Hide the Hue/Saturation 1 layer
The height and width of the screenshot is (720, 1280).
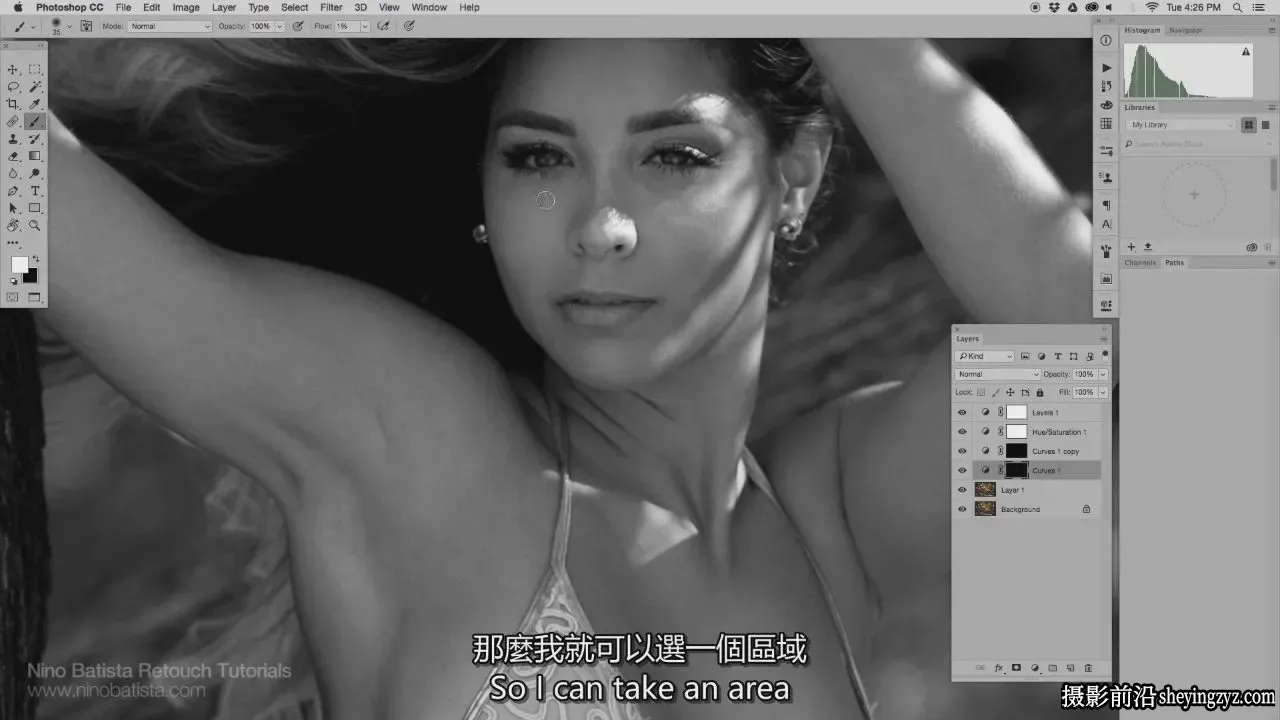coord(962,432)
